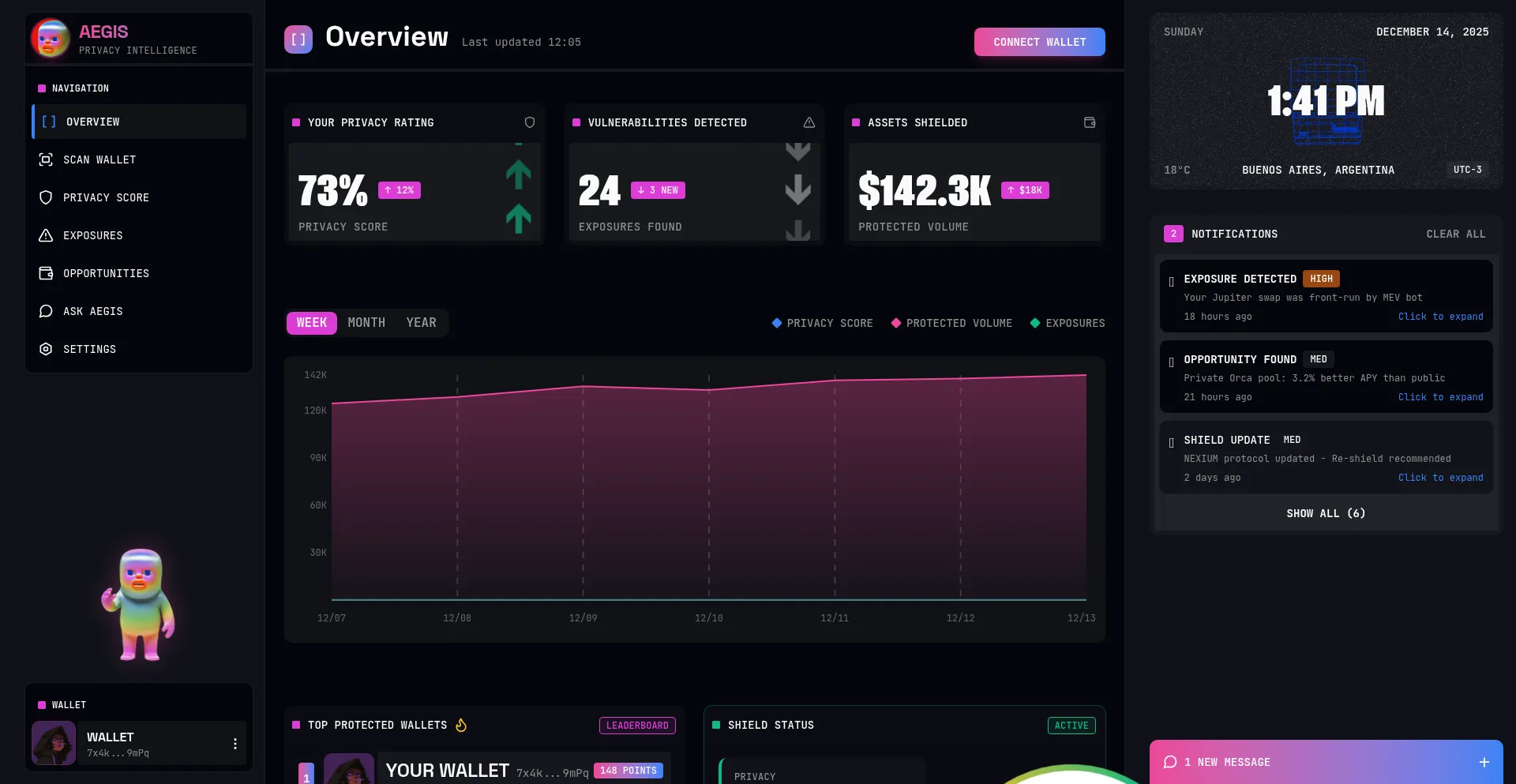The width and height of the screenshot is (1516, 784).
Task: Select the Year chart range tab
Action: (x=421, y=323)
